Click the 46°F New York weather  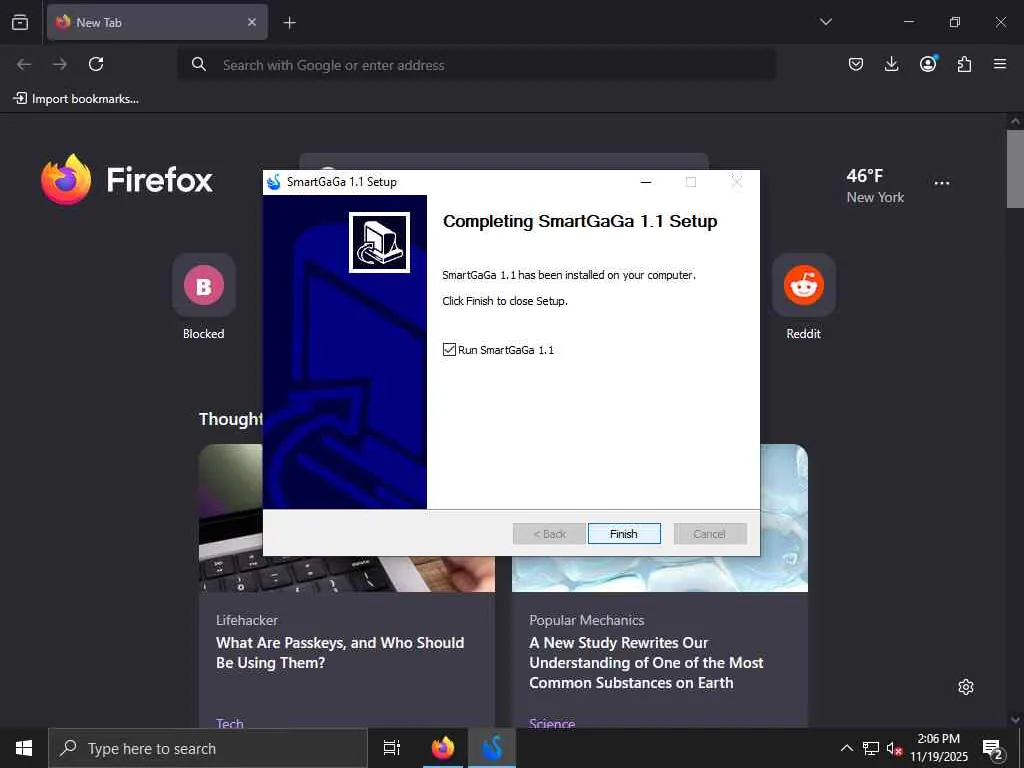click(x=875, y=186)
